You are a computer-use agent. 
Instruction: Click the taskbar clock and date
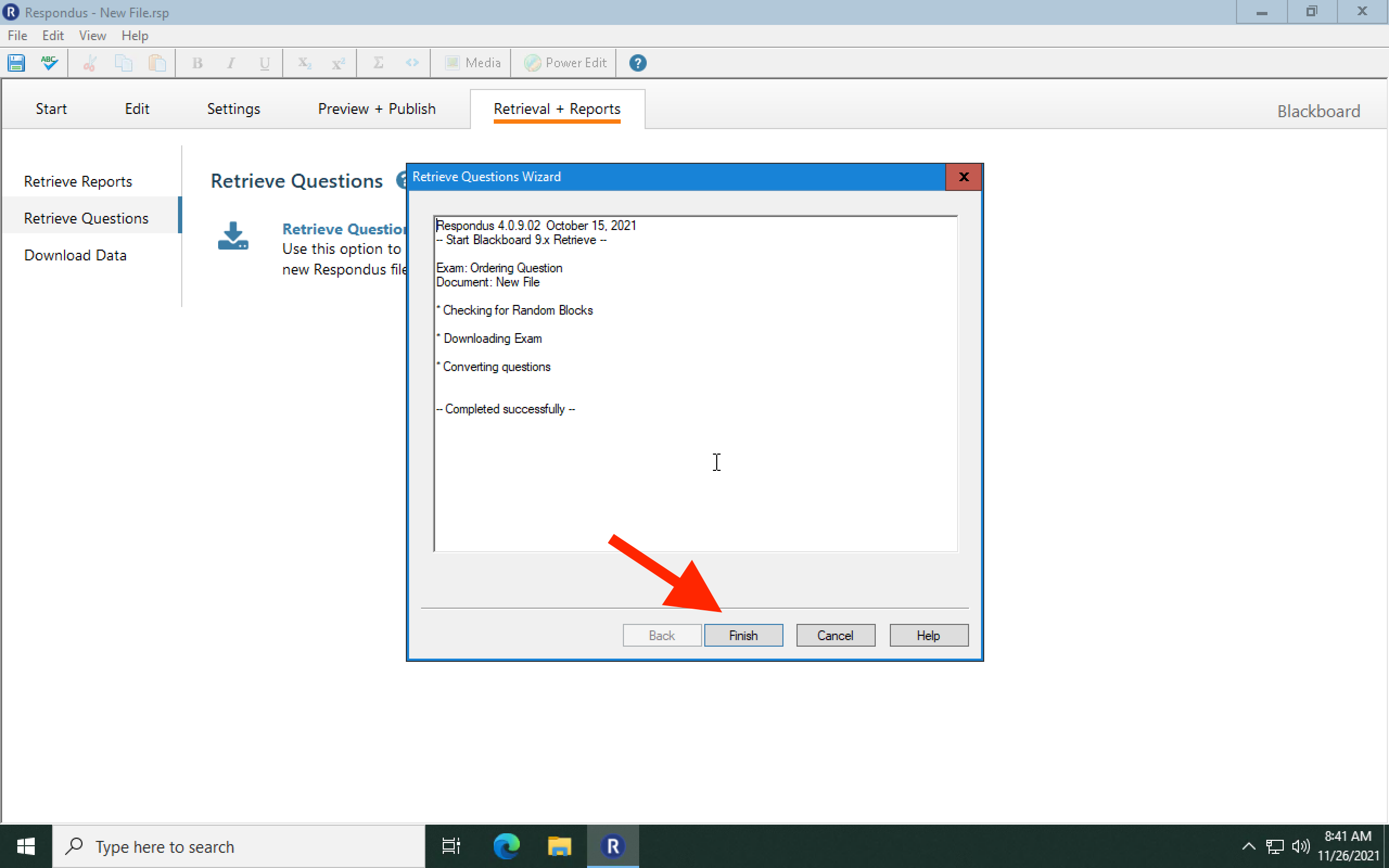[x=1348, y=846]
